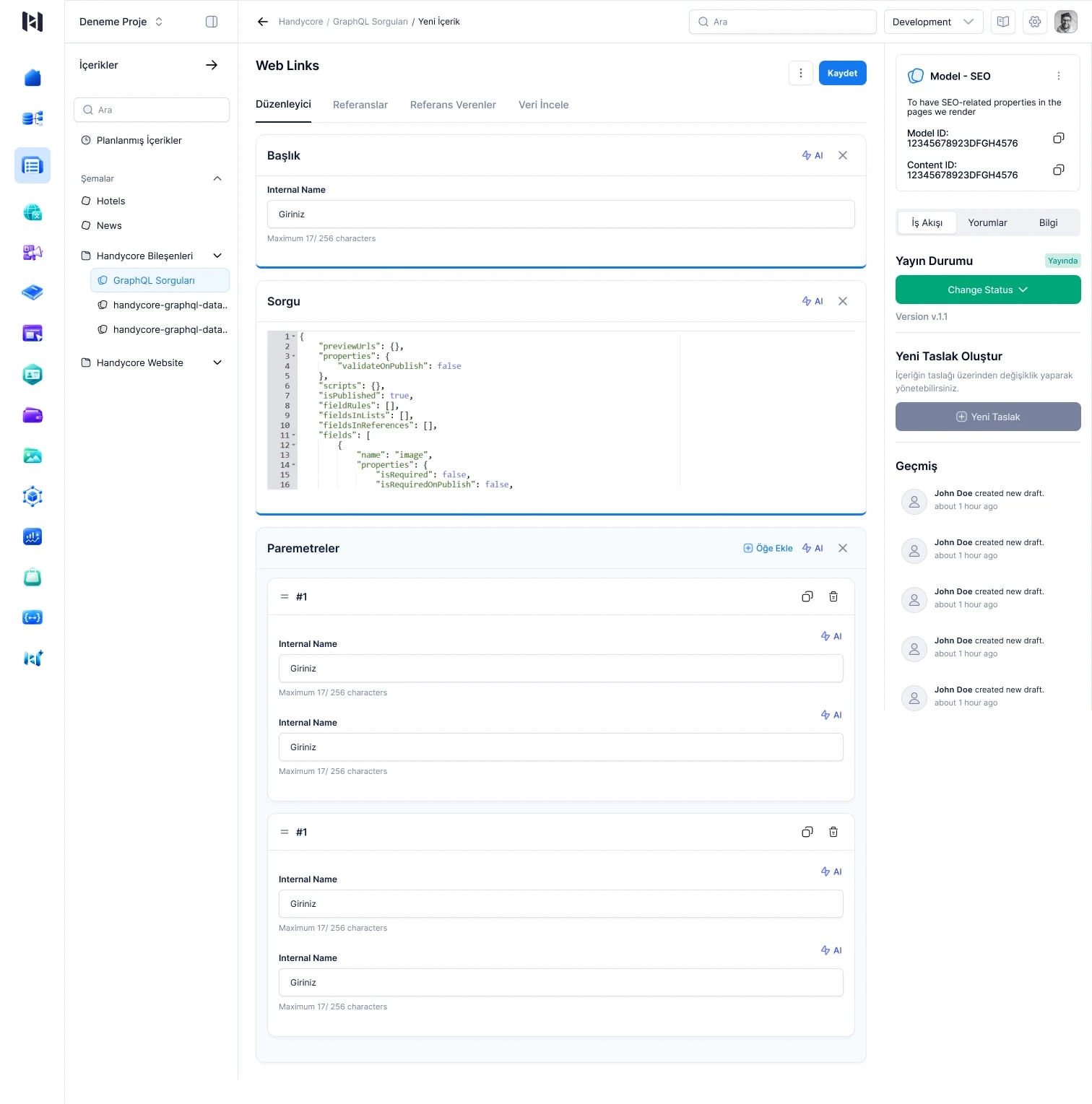Open settings gear icon in top bar

pyautogui.click(x=1035, y=22)
